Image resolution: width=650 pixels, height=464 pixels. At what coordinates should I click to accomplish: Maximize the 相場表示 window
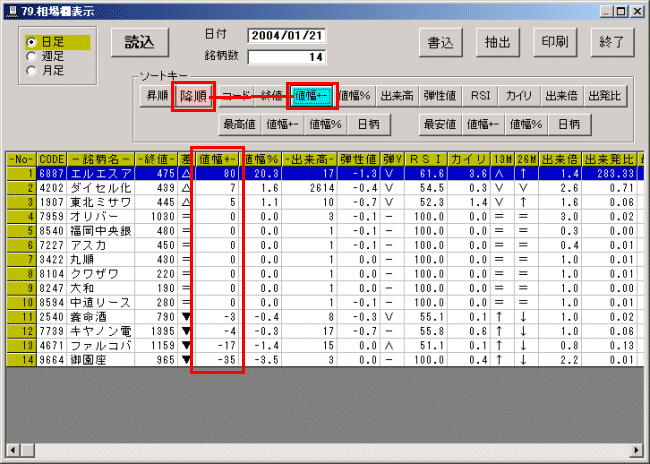[621, 12]
